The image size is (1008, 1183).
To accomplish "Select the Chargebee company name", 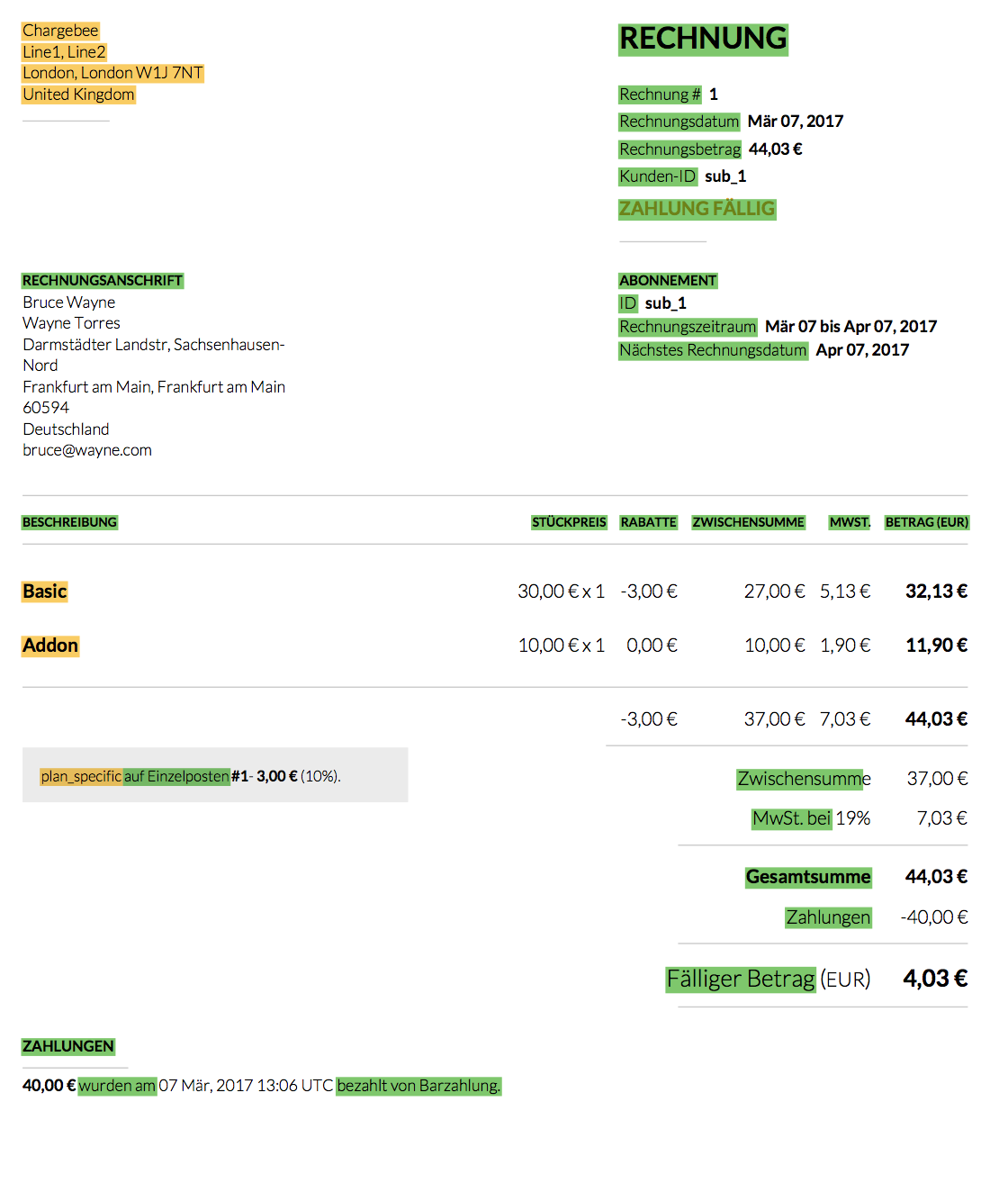I will point(60,31).
